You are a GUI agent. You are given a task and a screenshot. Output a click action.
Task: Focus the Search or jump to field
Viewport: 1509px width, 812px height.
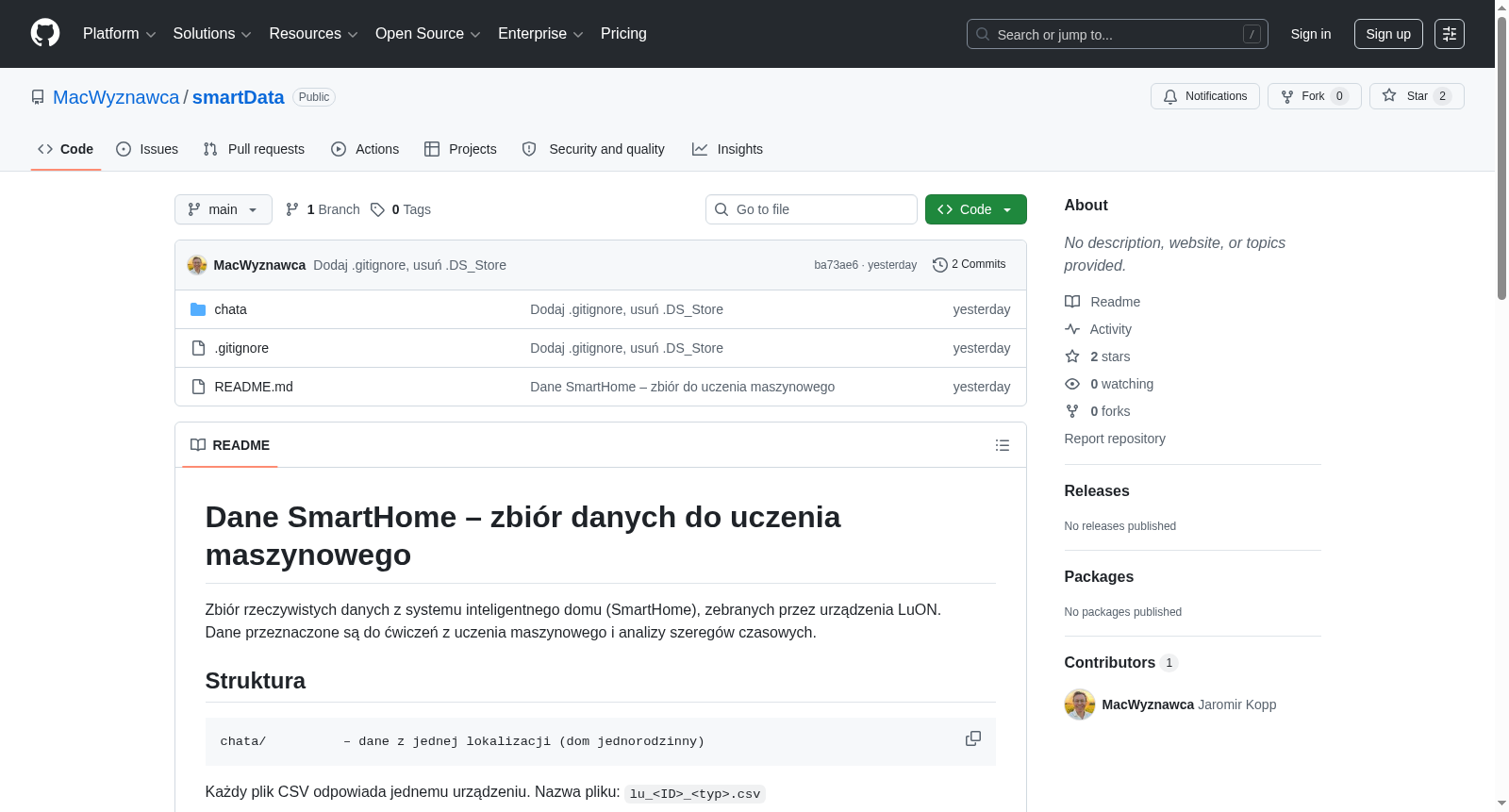[1118, 34]
